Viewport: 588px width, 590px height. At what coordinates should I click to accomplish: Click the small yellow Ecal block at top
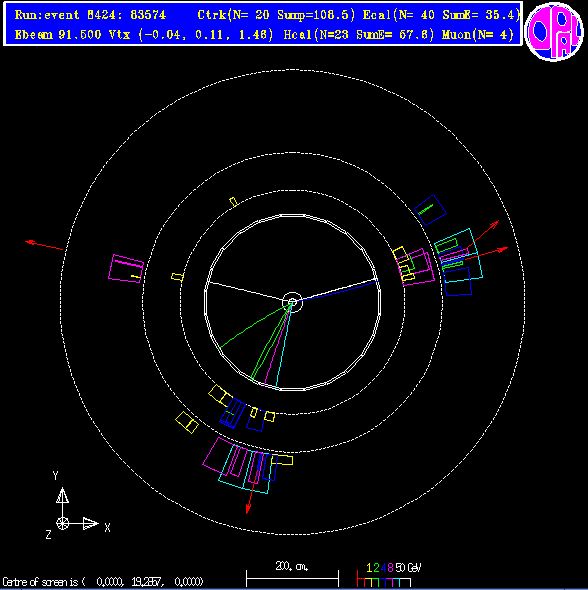click(x=233, y=202)
